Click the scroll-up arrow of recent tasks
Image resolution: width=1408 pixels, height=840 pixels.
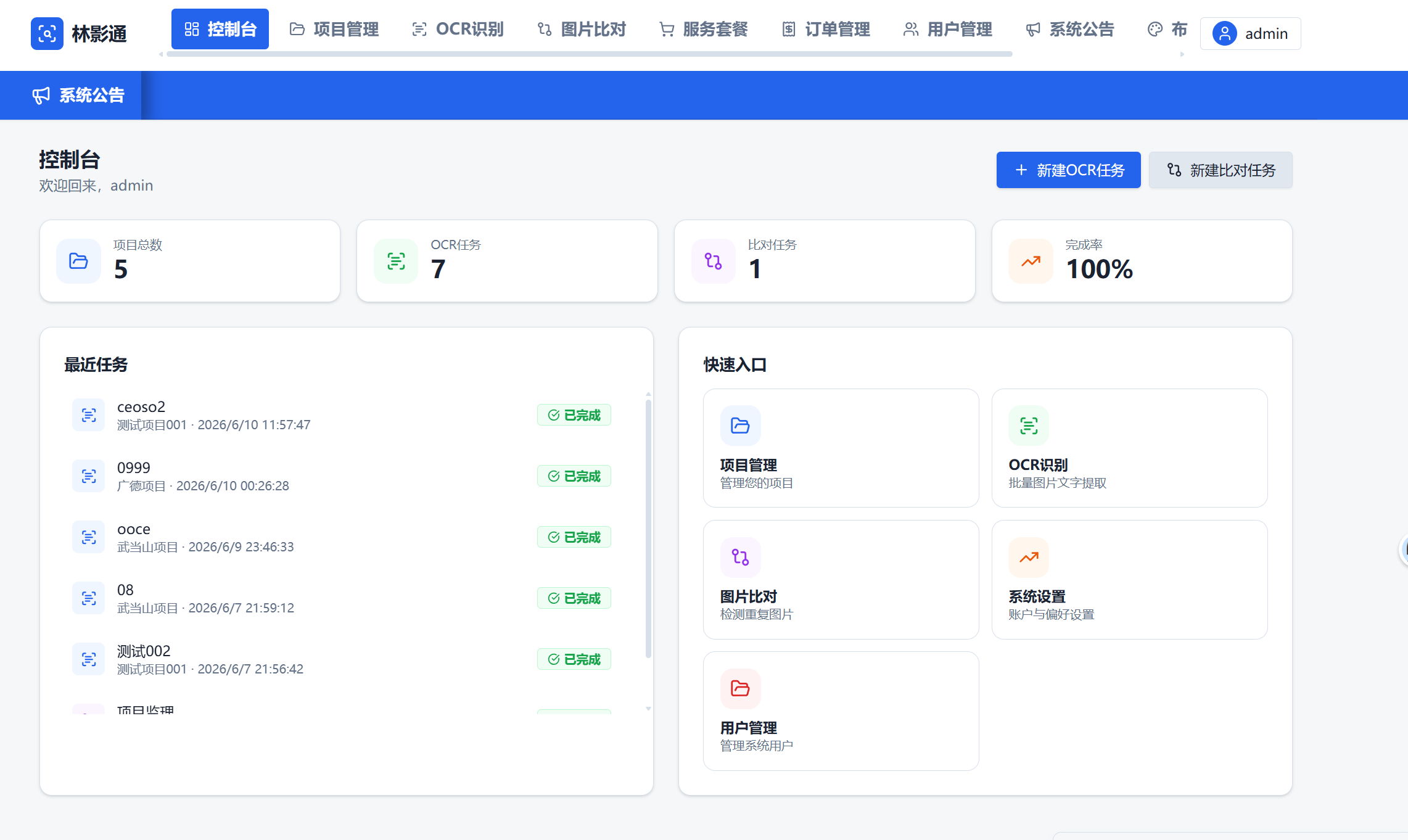pyautogui.click(x=648, y=393)
